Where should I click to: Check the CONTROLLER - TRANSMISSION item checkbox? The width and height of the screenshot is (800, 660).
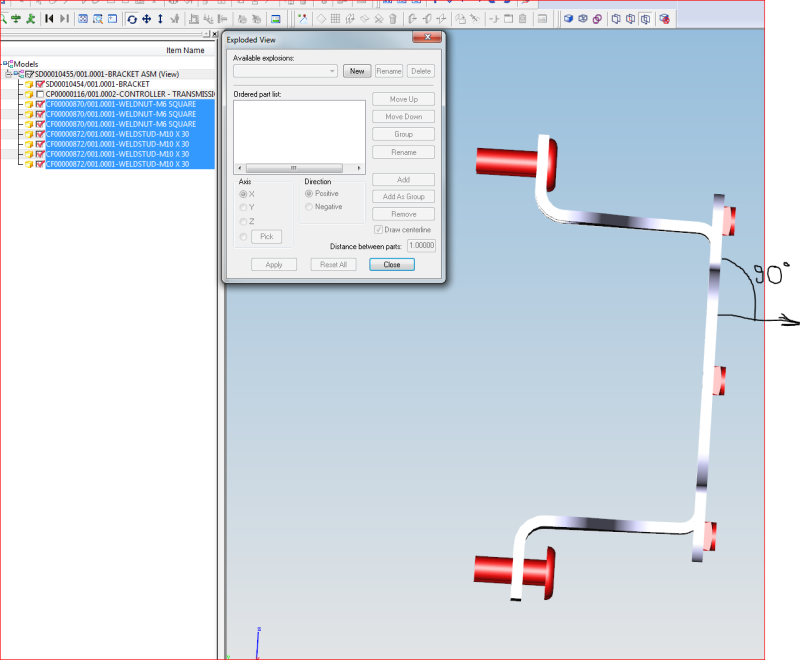(40, 94)
